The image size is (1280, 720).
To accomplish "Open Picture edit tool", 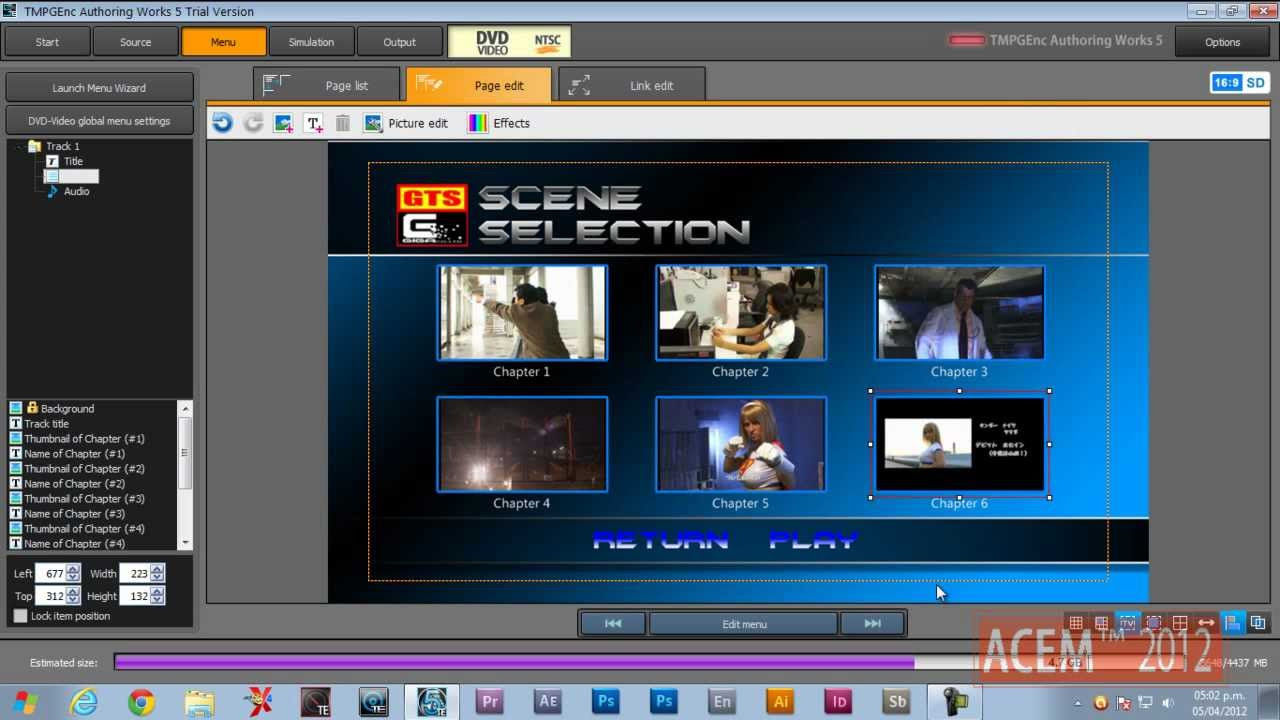I will tap(406, 123).
